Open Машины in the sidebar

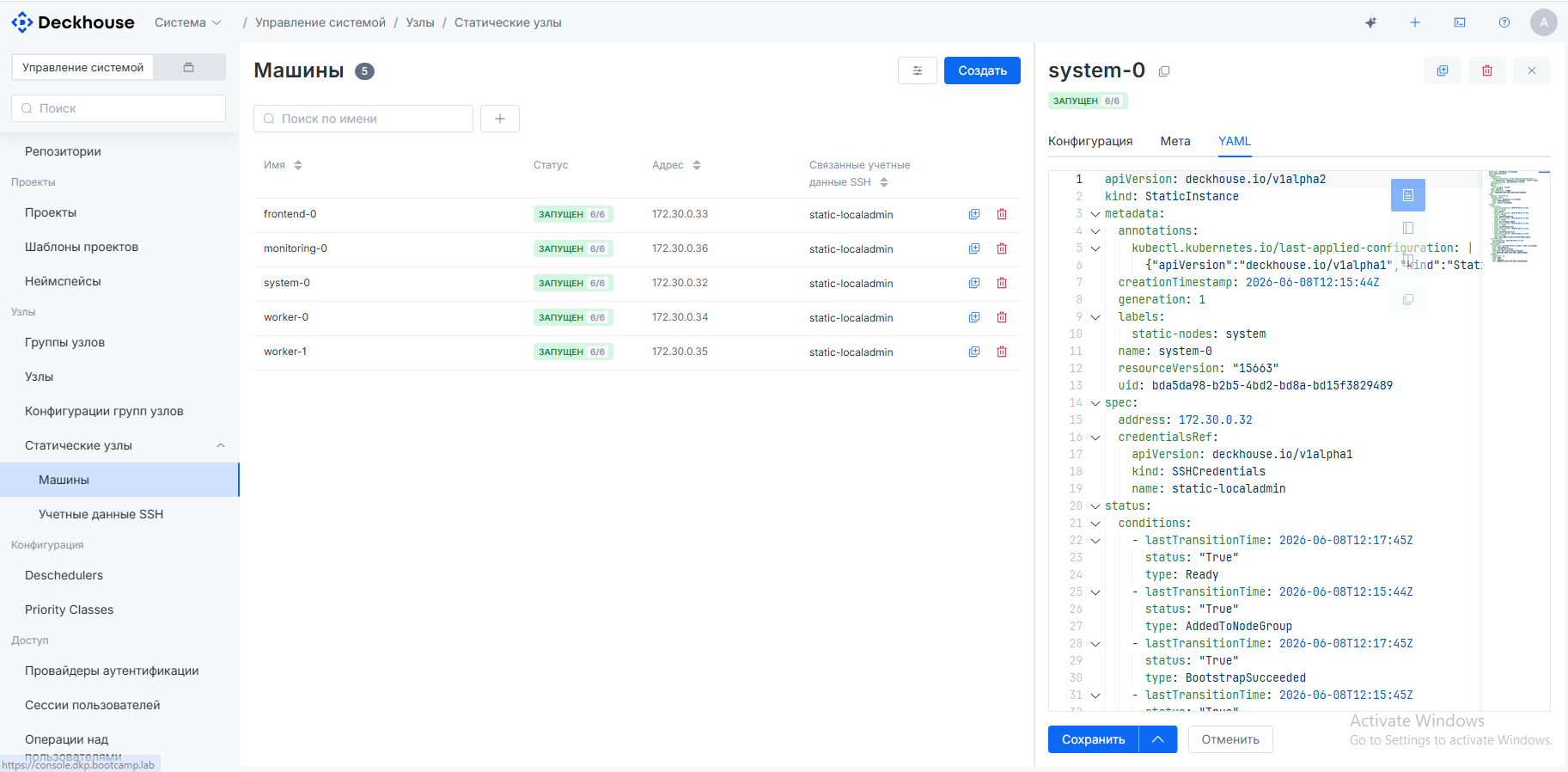(119, 480)
